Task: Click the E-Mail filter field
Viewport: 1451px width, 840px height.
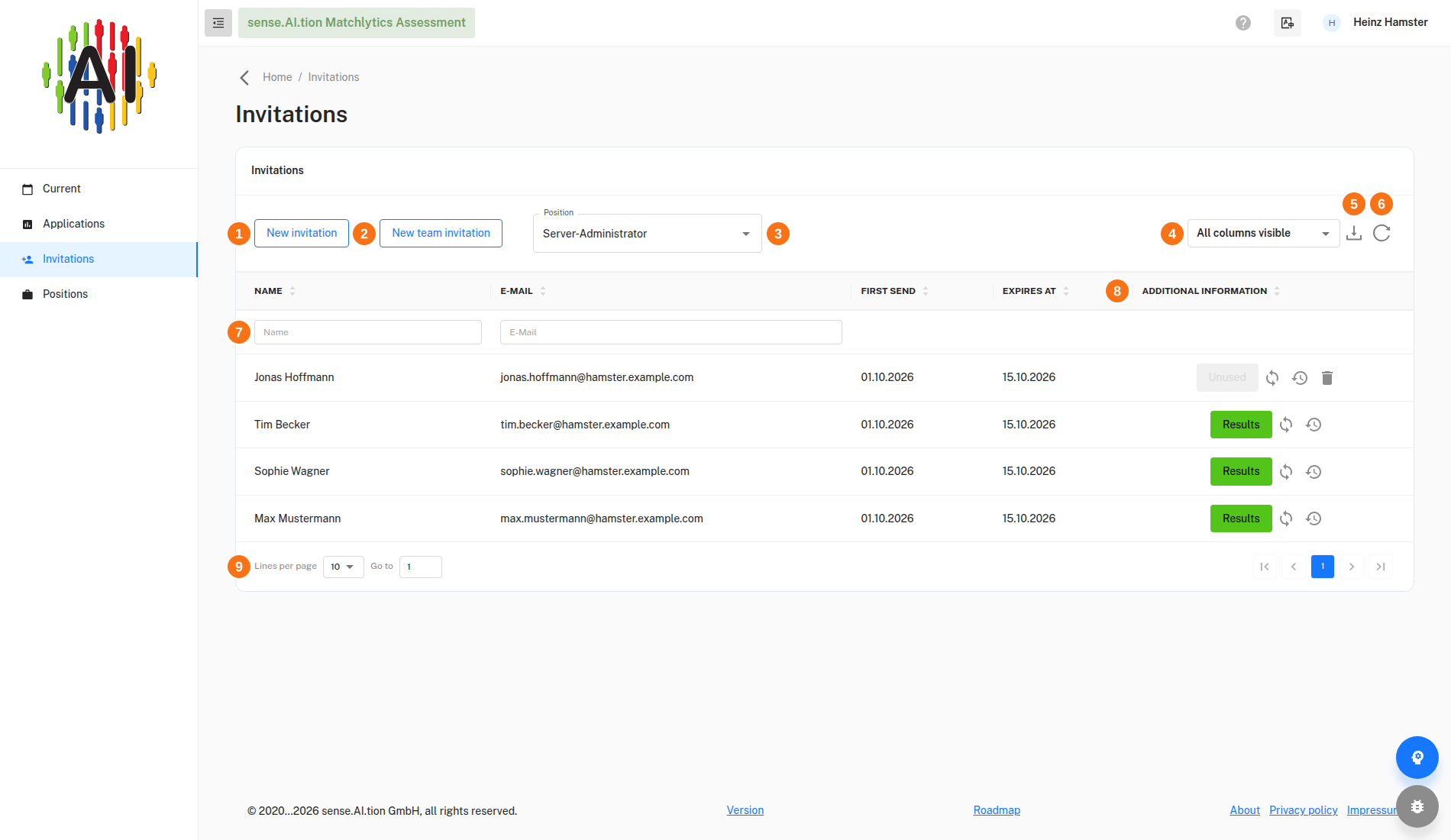Action: pos(671,332)
